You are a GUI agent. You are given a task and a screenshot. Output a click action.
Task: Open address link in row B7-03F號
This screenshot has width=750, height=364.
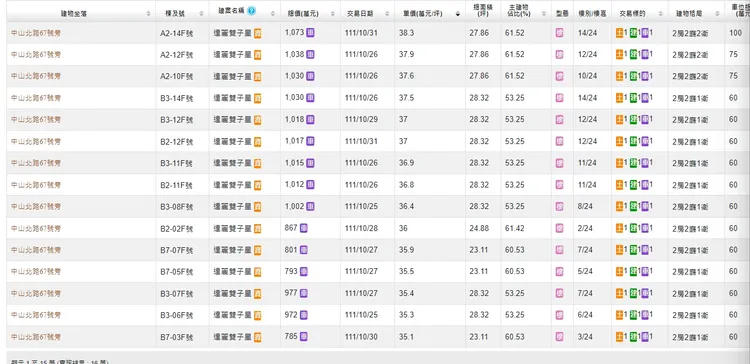36,337
